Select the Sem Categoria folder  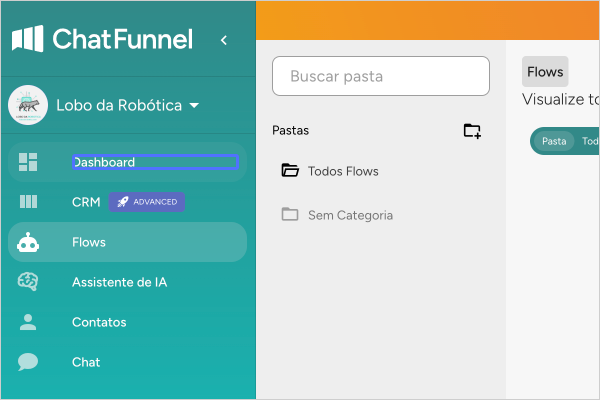tap(337, 215)
